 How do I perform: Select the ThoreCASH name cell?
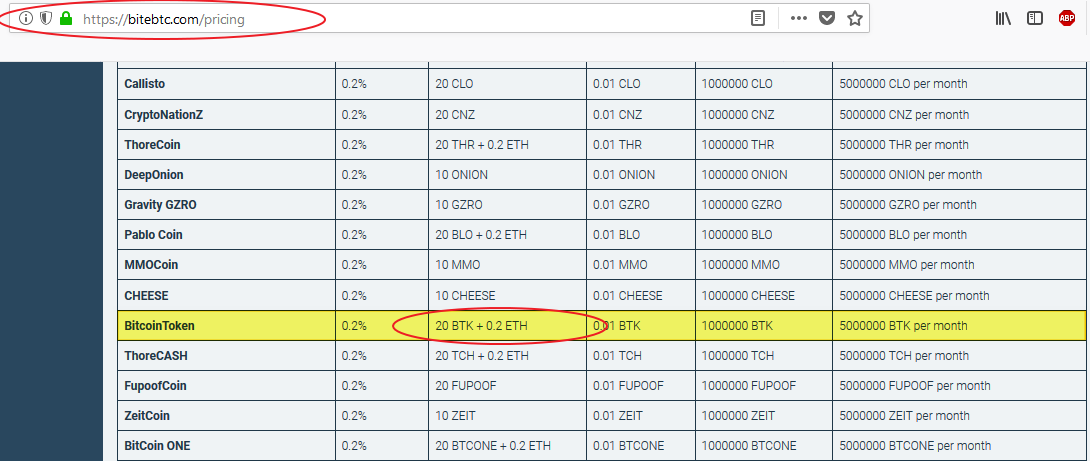[226, 355]
